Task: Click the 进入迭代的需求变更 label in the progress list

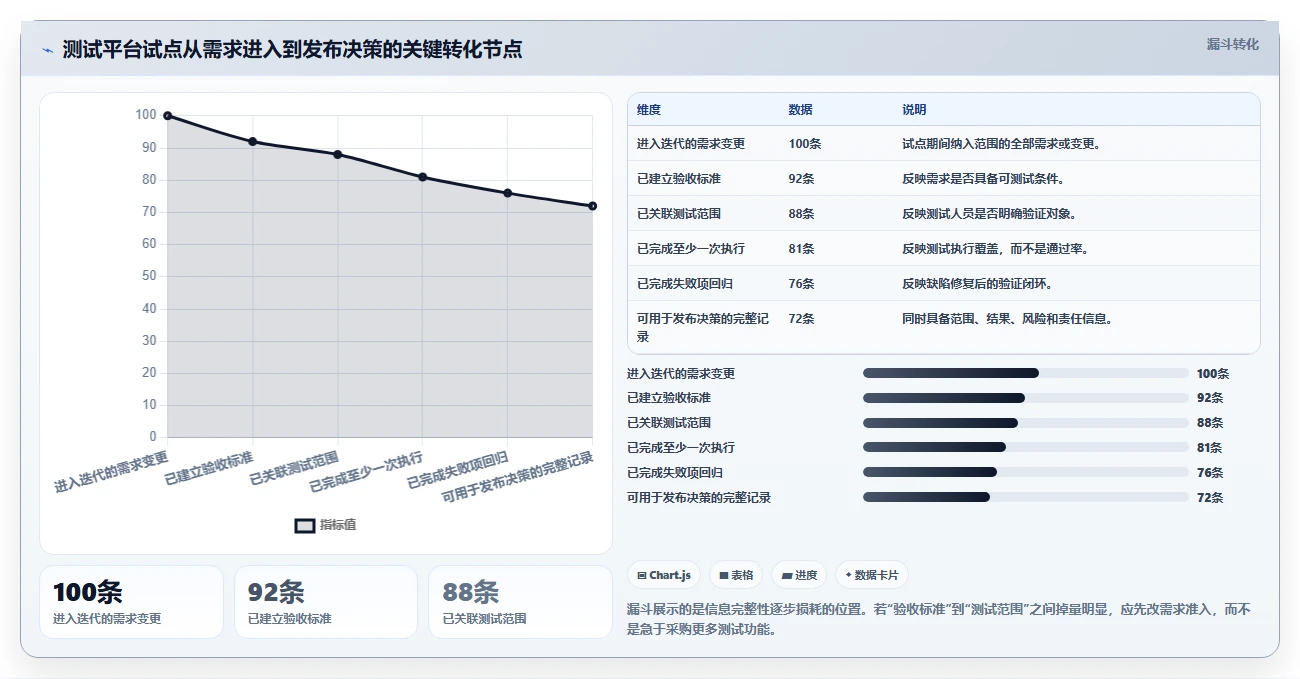Action: click(681, 374)
